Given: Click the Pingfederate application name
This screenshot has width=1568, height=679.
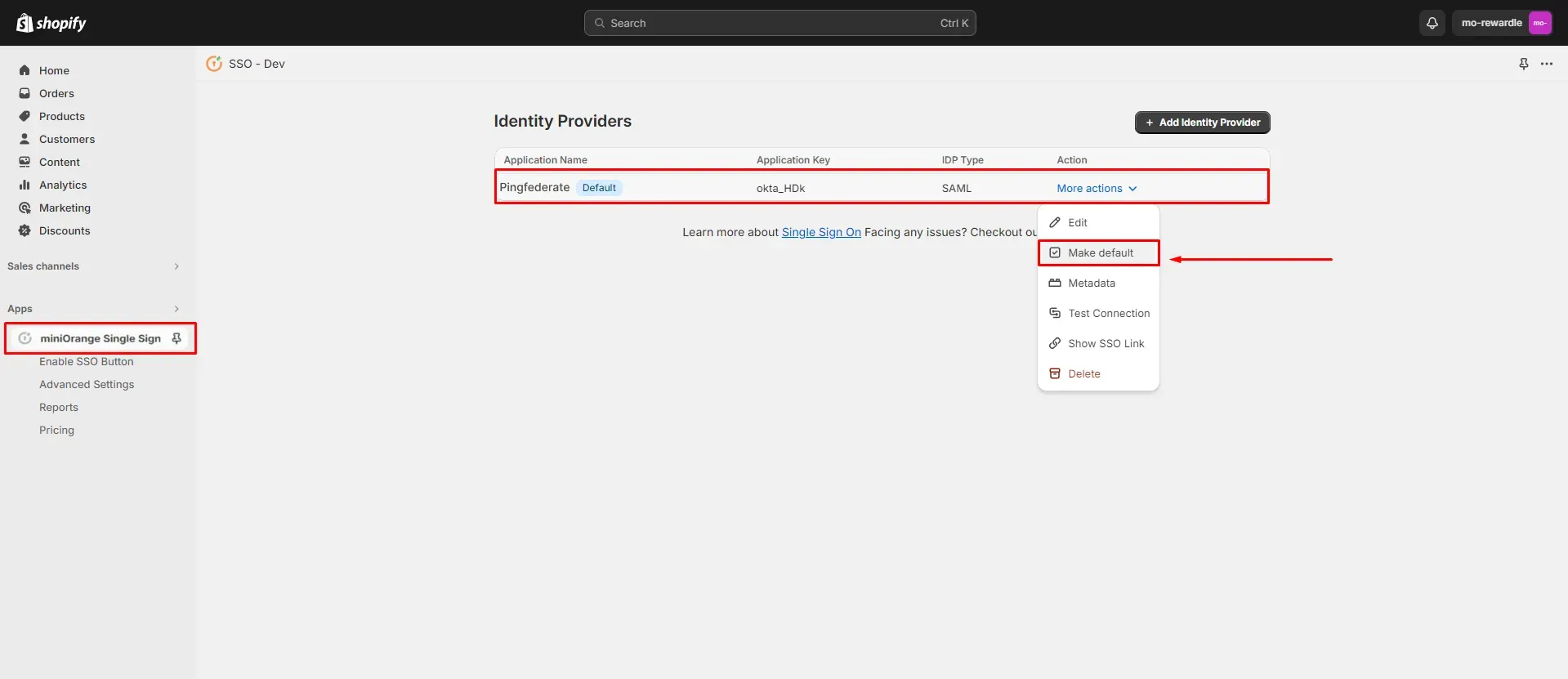Looking at the screenshot, I should (x=534, y=187).
